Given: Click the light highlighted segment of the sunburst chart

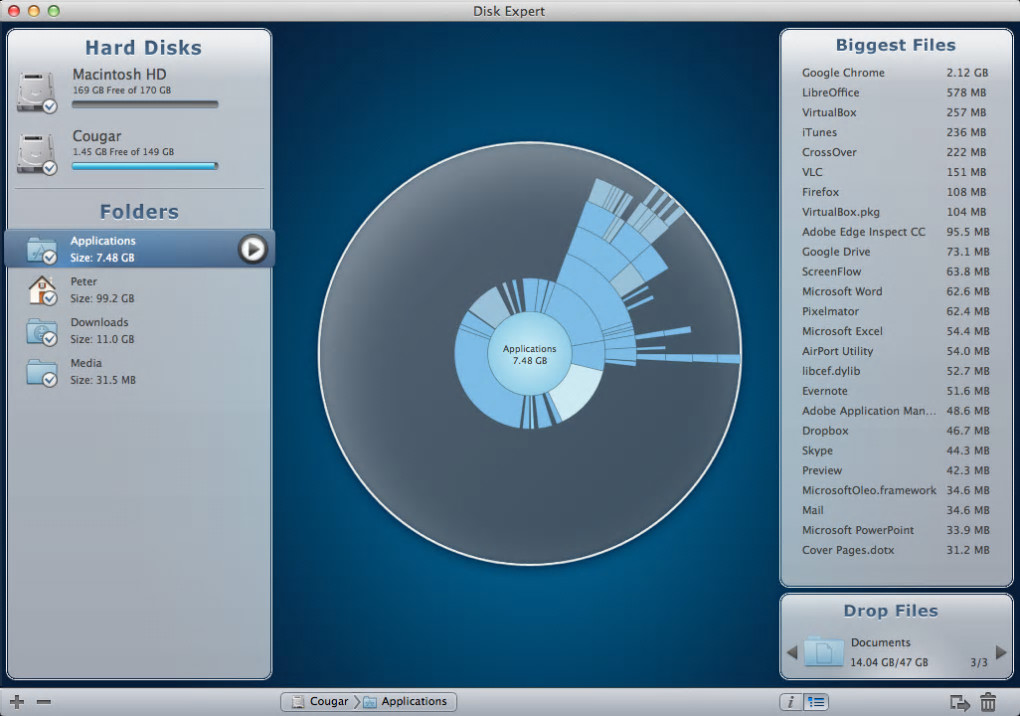Looking at the screenshot, I should point(577,391).
